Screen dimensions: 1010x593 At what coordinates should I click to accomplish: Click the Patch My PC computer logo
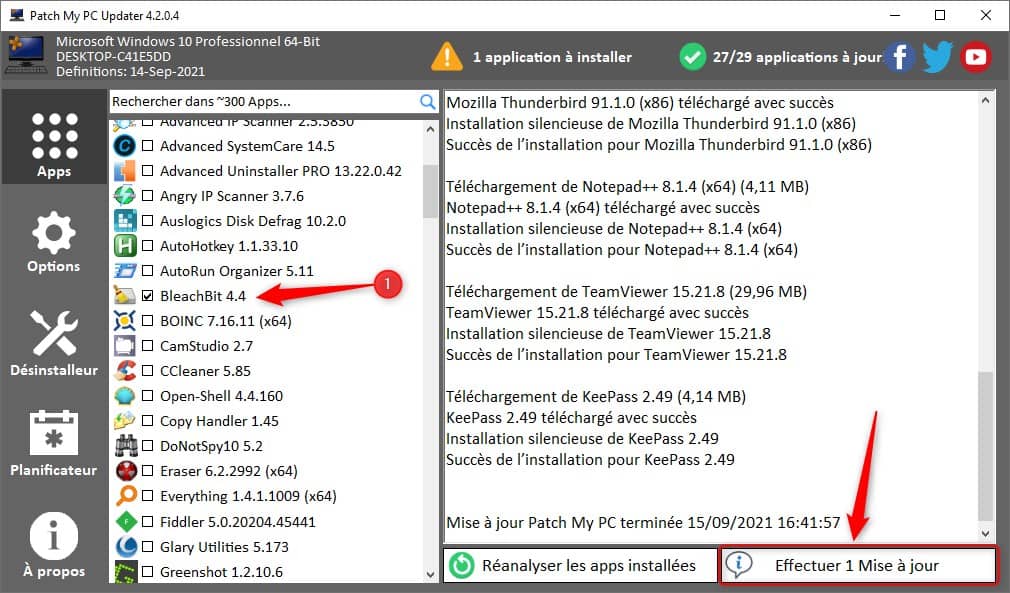point(26,55)
